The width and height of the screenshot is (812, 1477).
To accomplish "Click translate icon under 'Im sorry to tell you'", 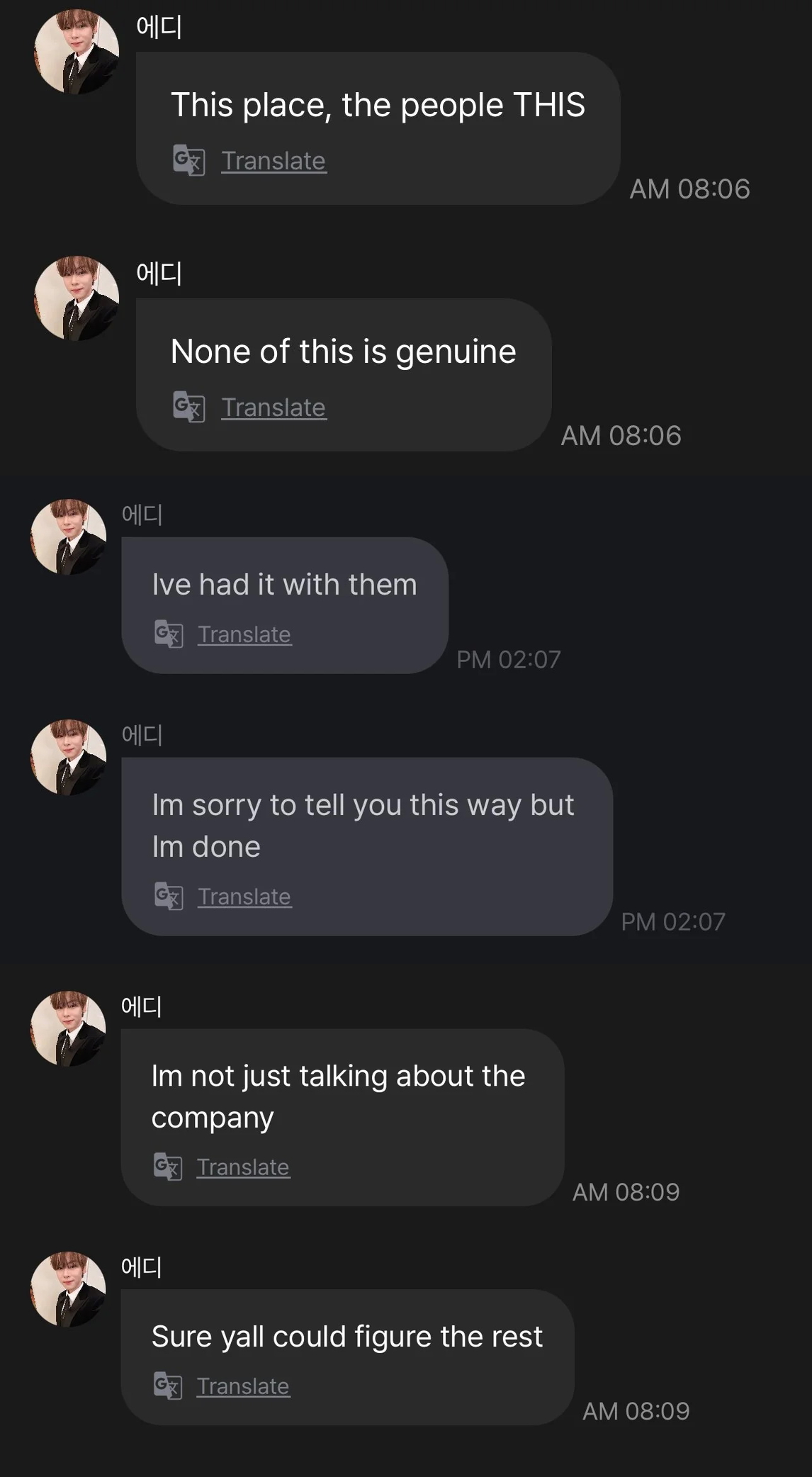I will pos(169,896).
